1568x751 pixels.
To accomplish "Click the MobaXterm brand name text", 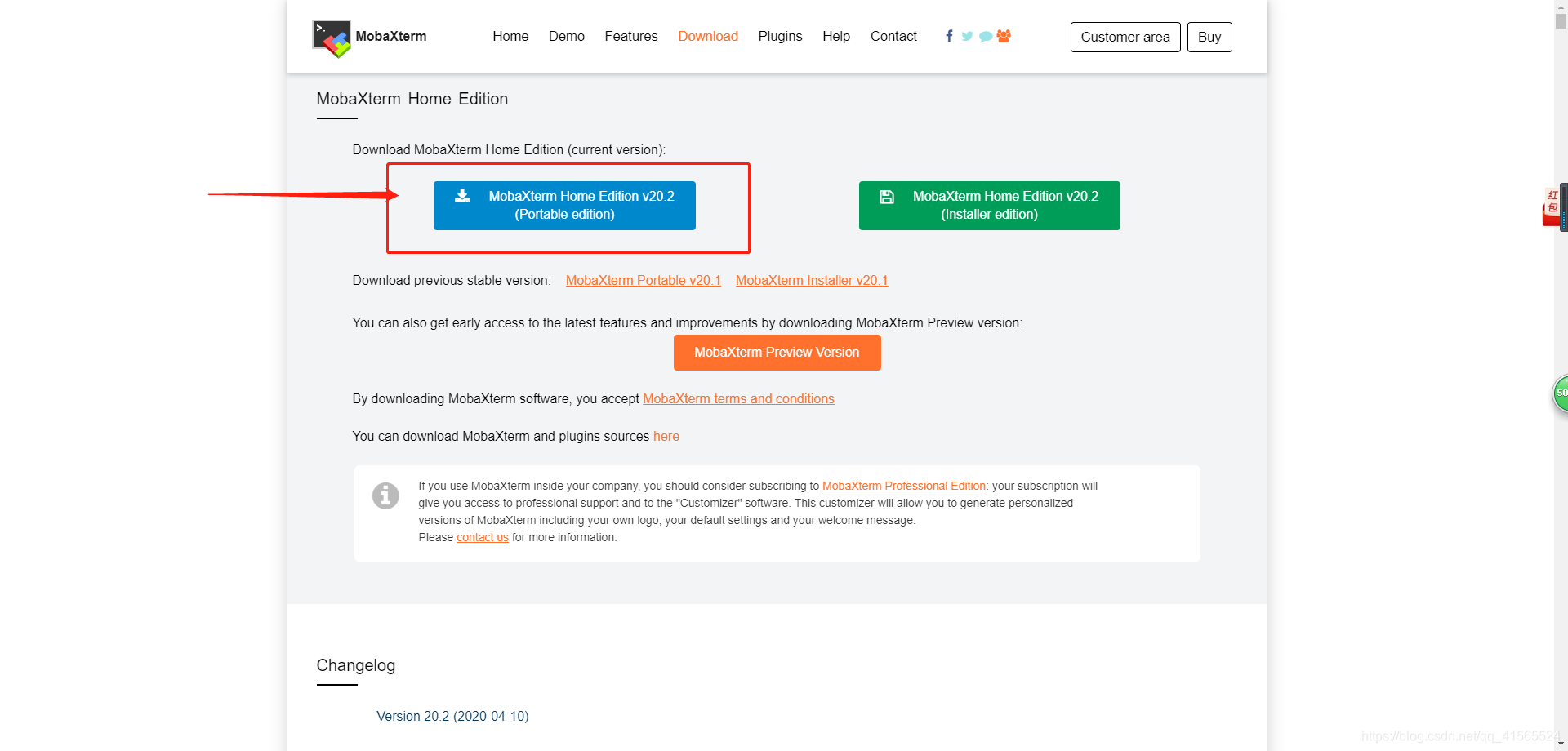I will pos(391,36).
